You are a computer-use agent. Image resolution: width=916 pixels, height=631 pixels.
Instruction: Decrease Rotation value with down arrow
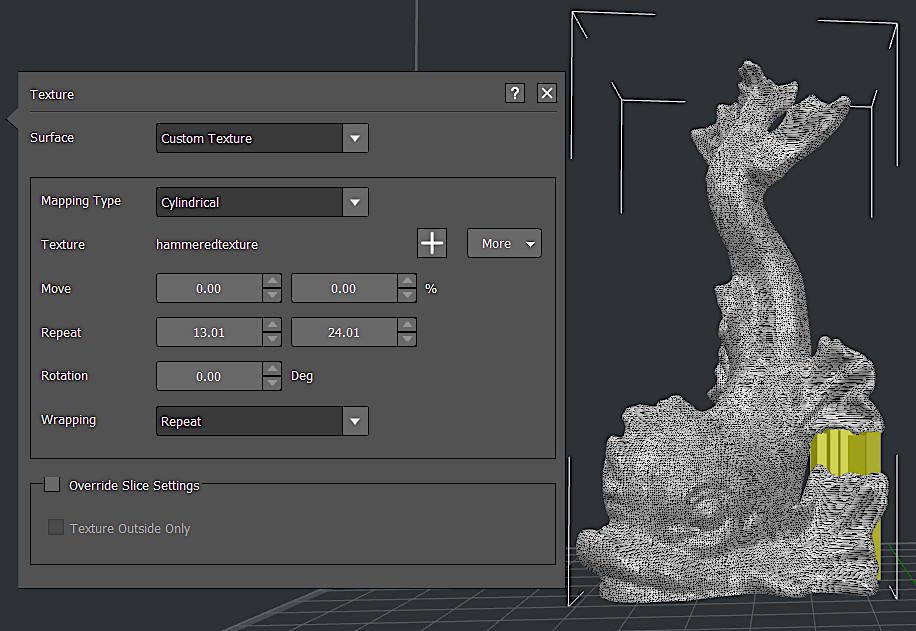tap(271, 383)
